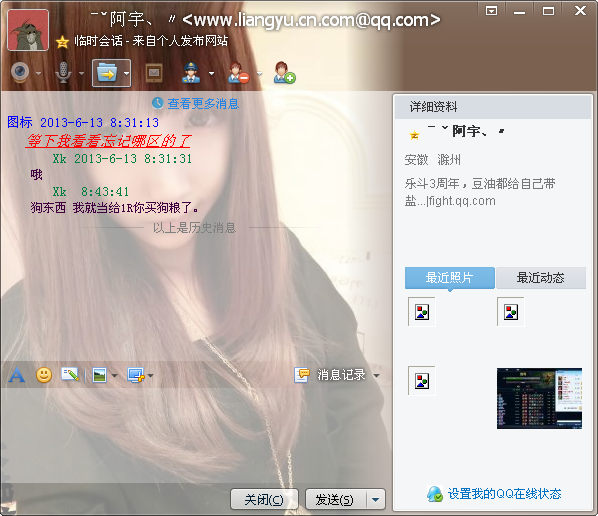This screenshot has width=598, height=516.
Task: Open video call options dropdown arrow
Action: coord(39,73)
